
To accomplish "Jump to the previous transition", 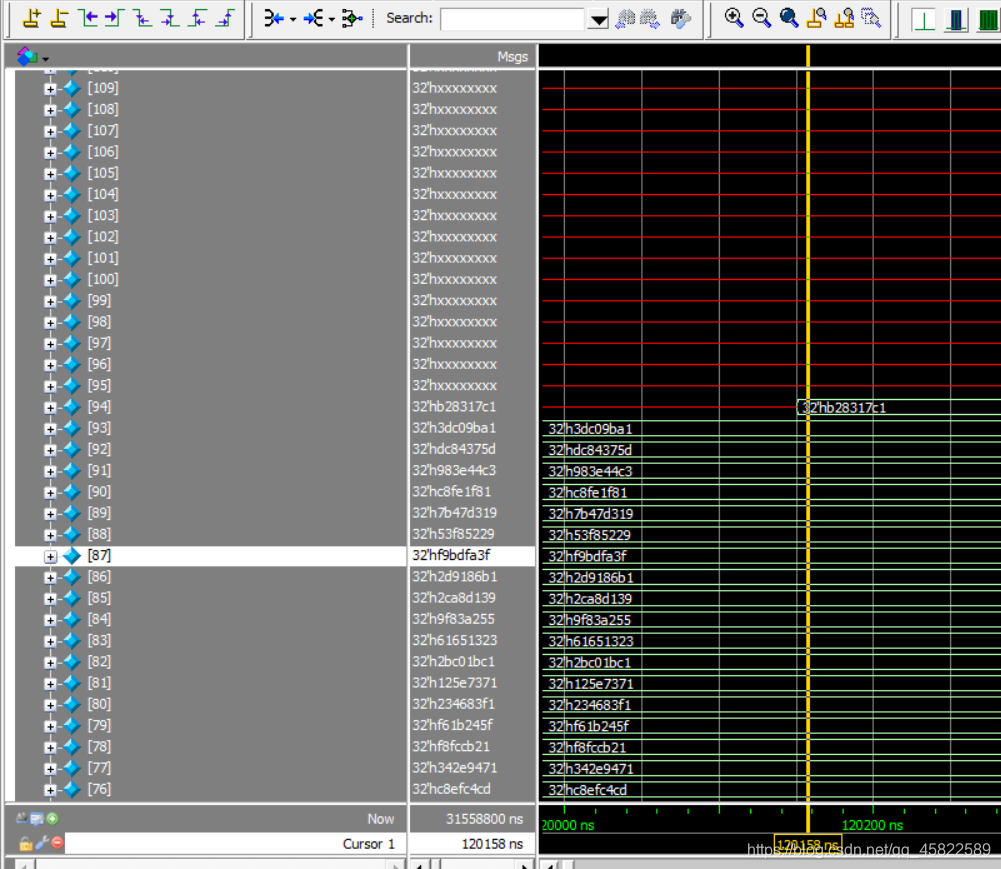I will [x=87, y=18].
